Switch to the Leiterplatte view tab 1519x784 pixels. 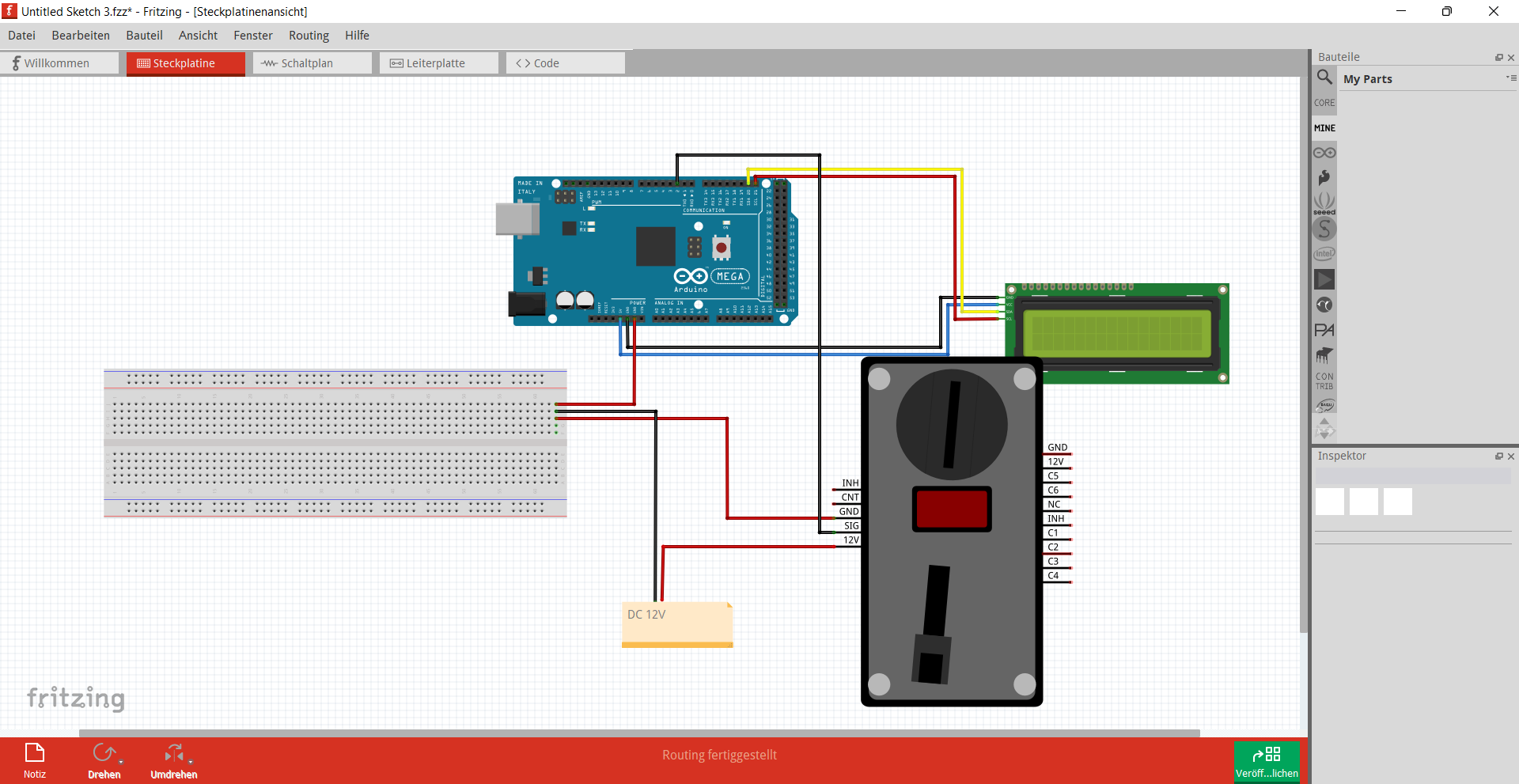439,63
